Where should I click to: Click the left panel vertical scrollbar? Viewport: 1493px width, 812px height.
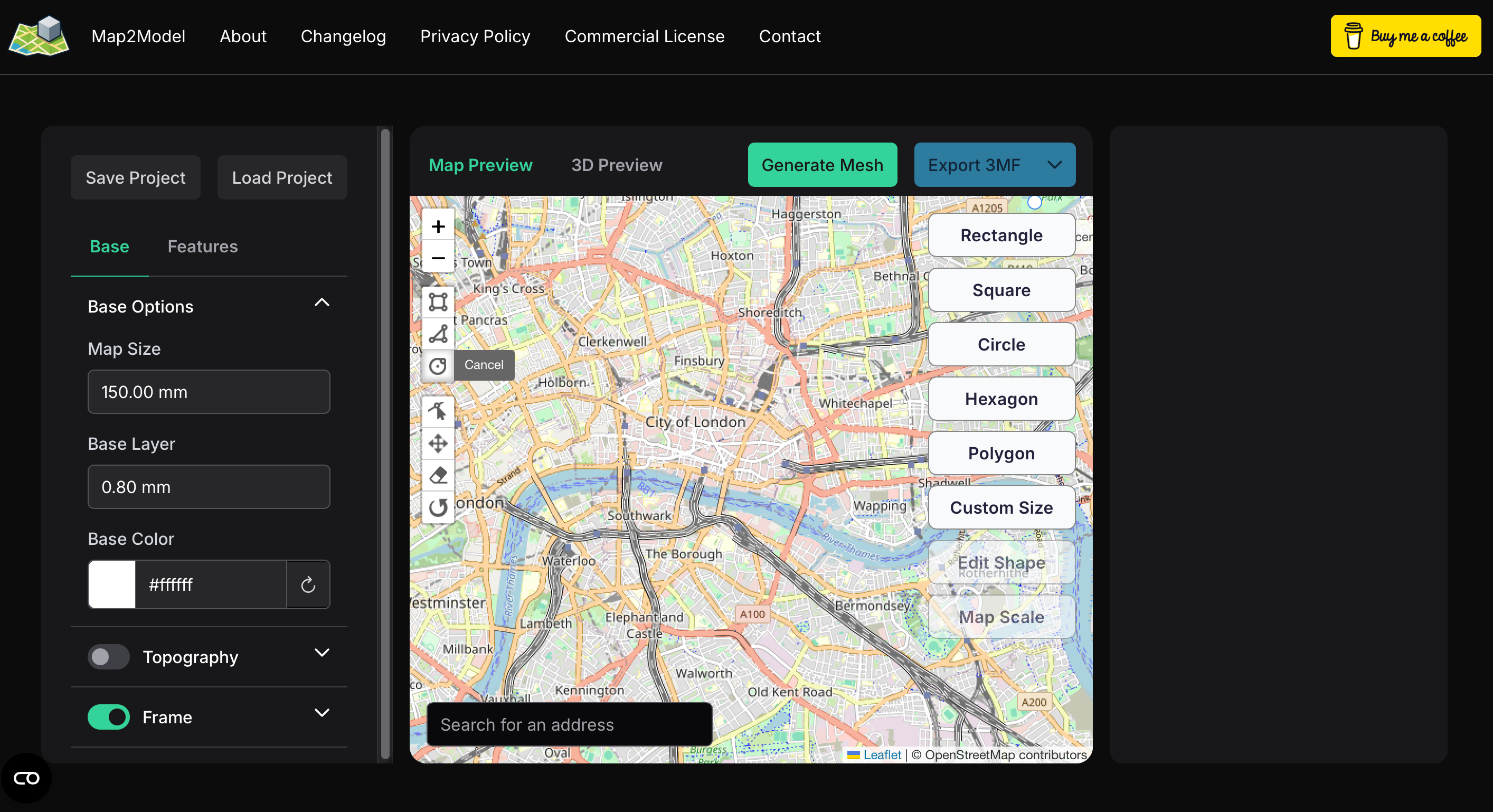(x=385, y=443)
